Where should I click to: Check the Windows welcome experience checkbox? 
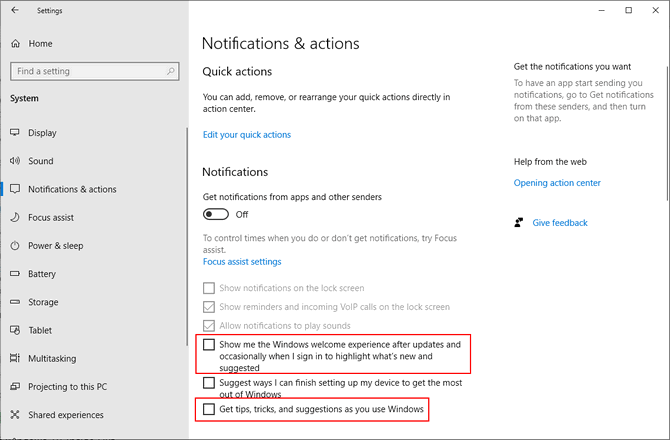tap(209, 345)
